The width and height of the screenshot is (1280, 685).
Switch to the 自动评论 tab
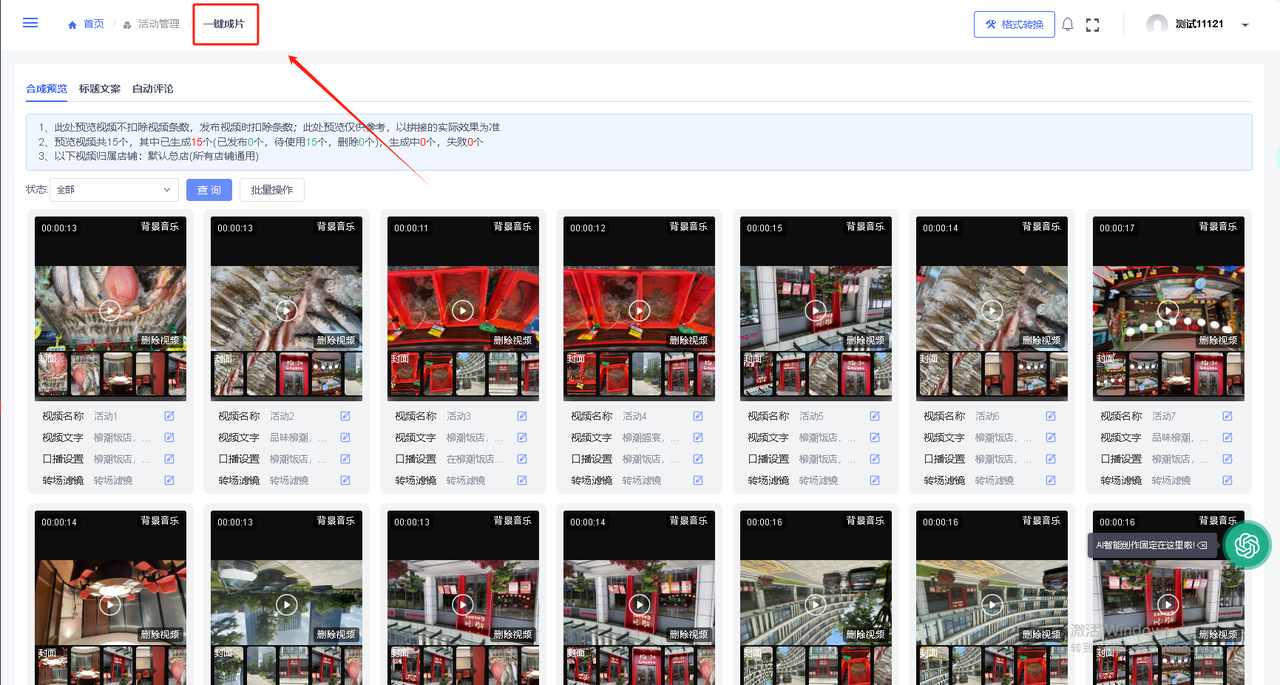click(153, 89)
